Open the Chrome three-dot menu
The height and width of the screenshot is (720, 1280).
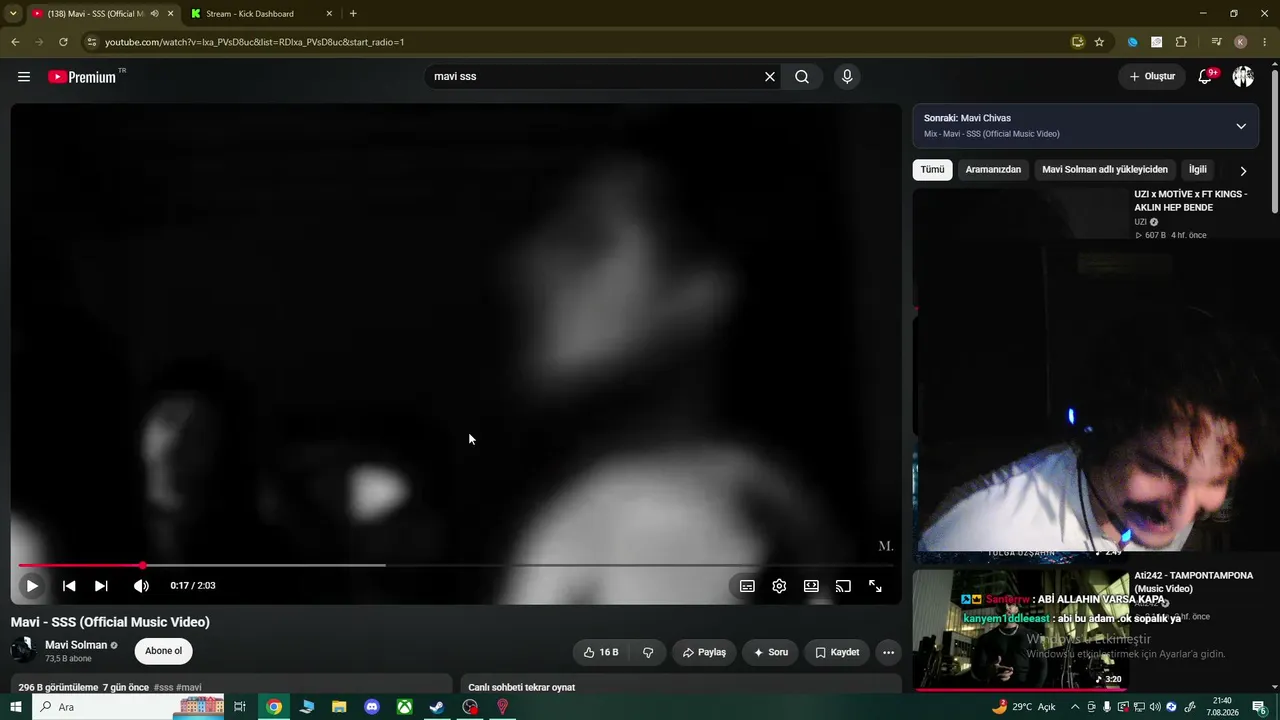[x=1265, y=42]
